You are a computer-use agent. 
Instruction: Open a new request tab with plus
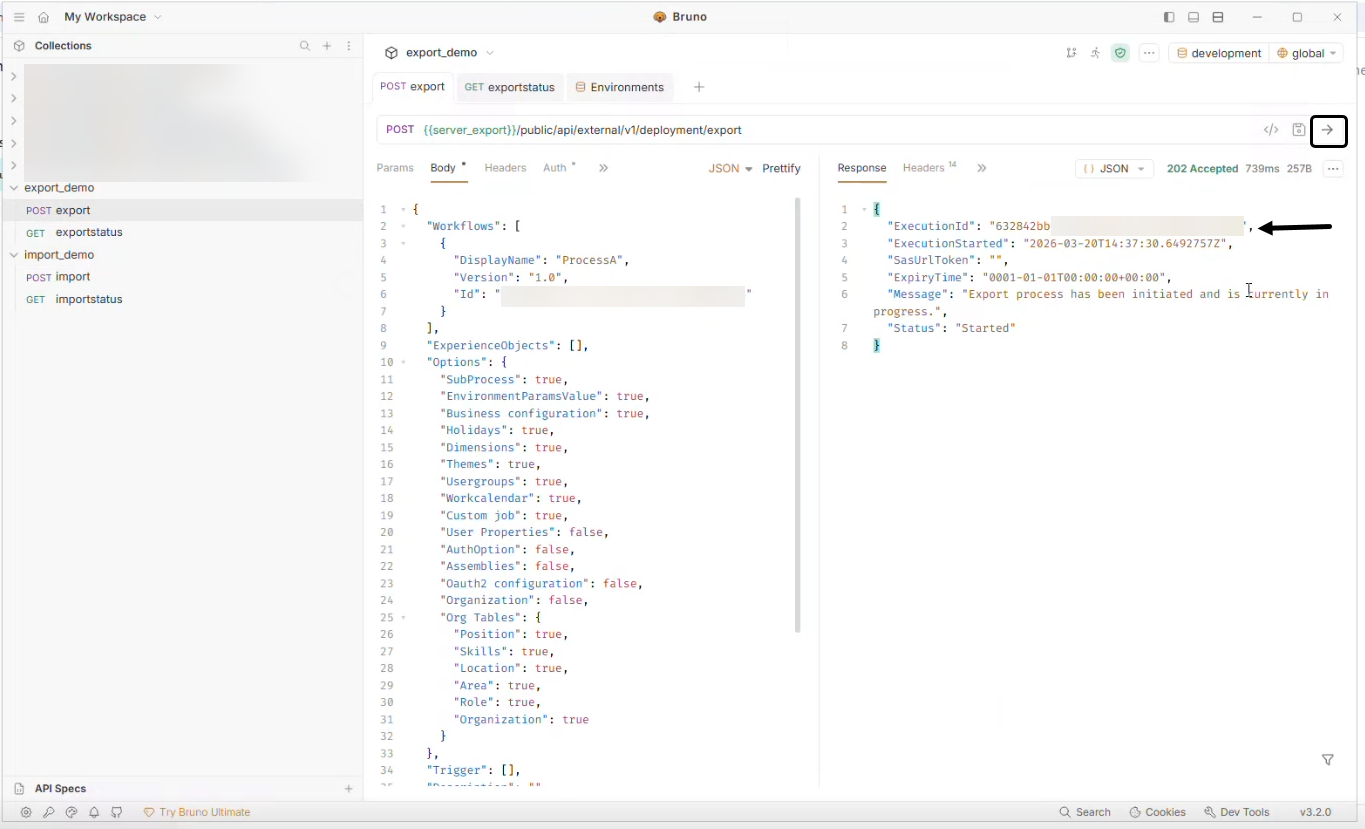point(699,87)
